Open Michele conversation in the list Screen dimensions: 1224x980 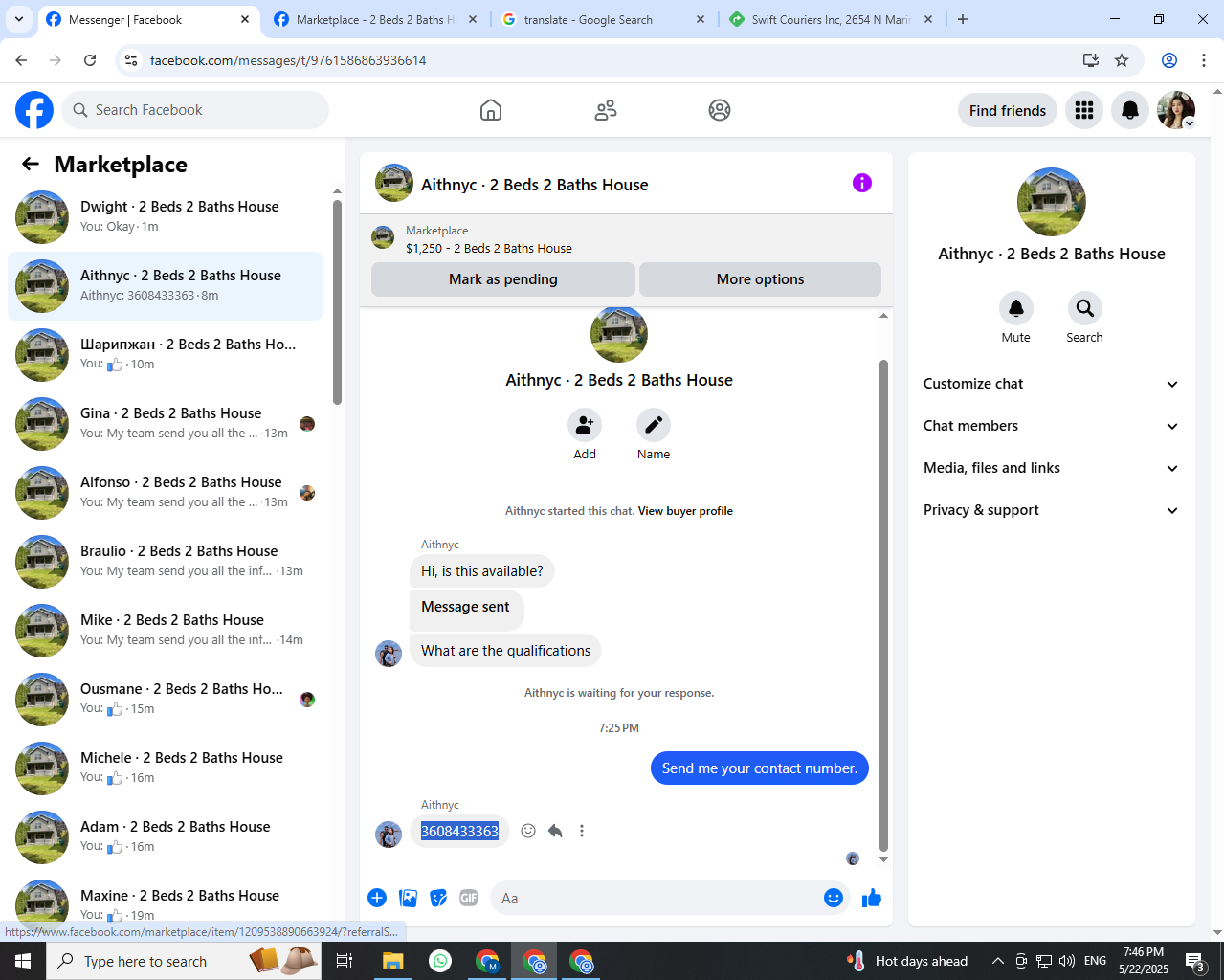[x=165, y=768]
